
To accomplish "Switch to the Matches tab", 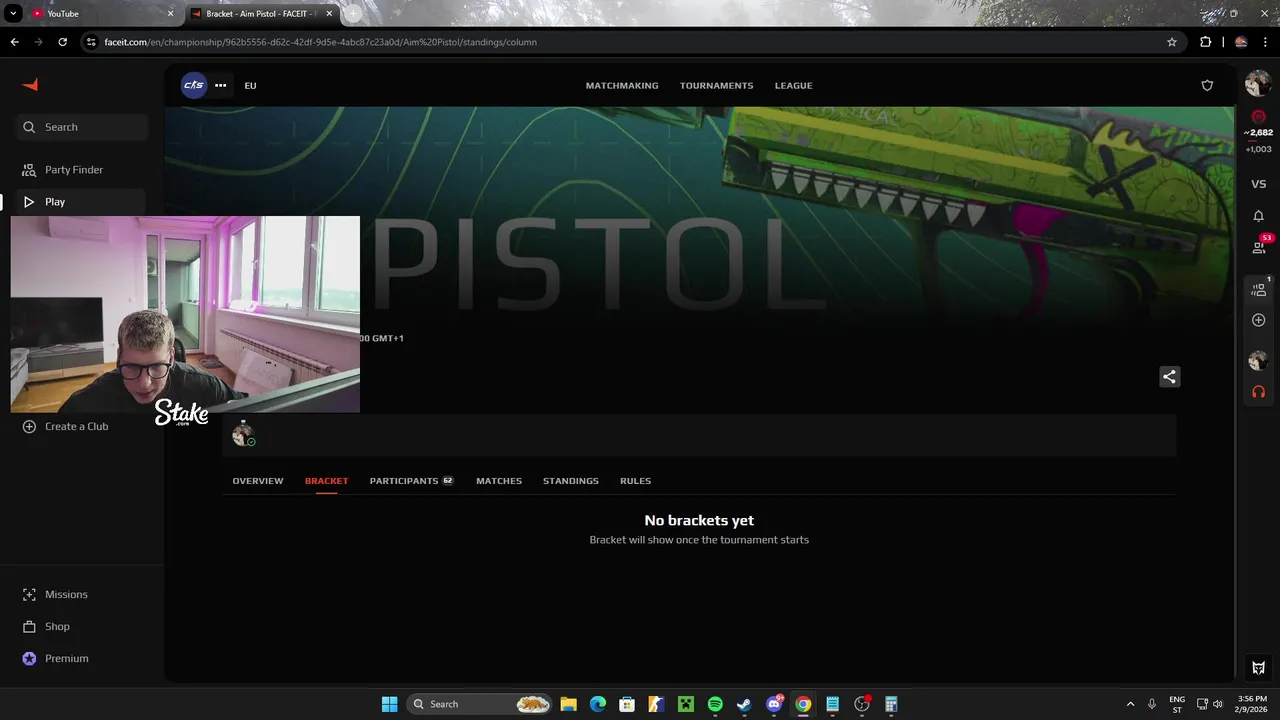I will coord(499,481).
